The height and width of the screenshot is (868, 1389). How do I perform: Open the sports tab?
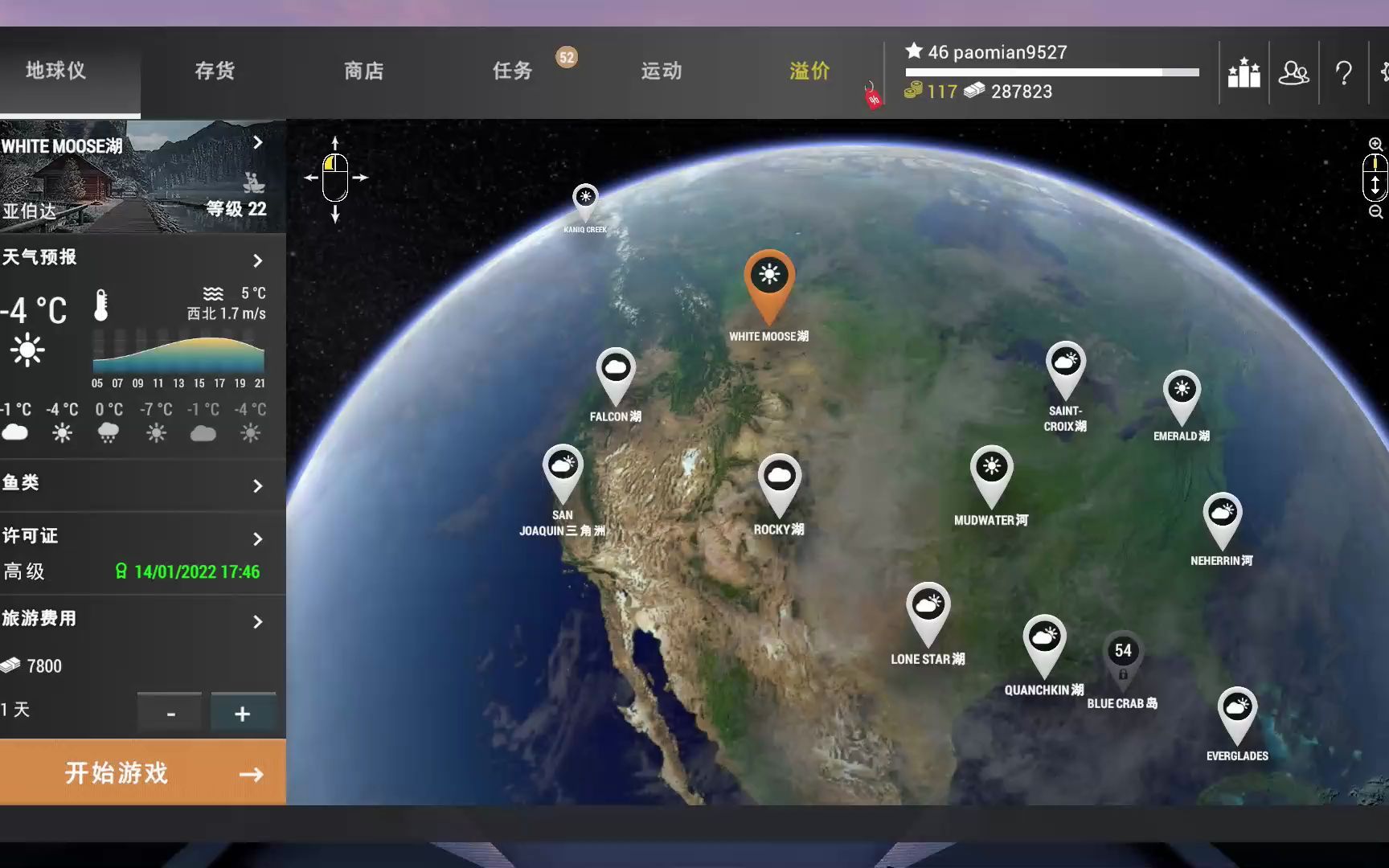coord(662,71)
